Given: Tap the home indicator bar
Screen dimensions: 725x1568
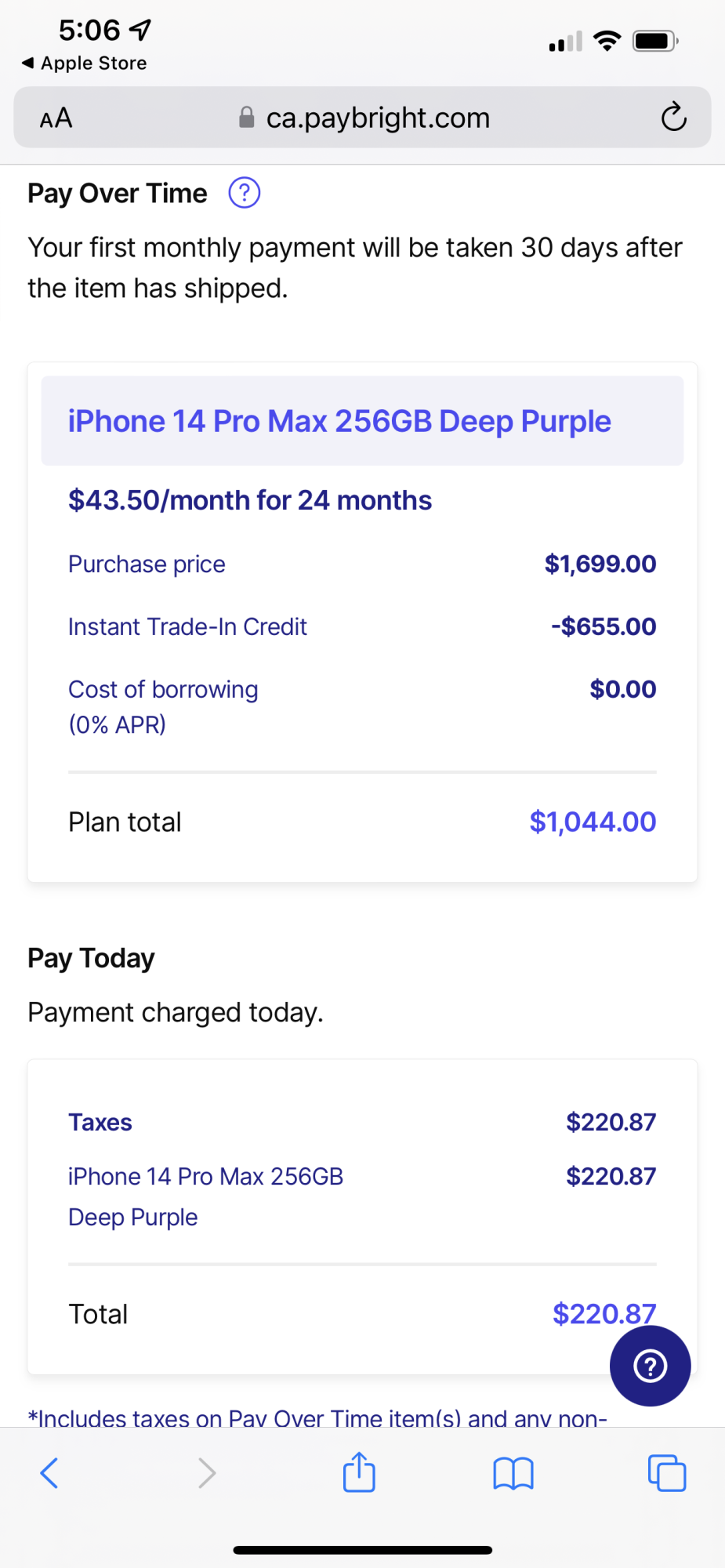Looking at the screenshot, I should tap(362, 1550).
